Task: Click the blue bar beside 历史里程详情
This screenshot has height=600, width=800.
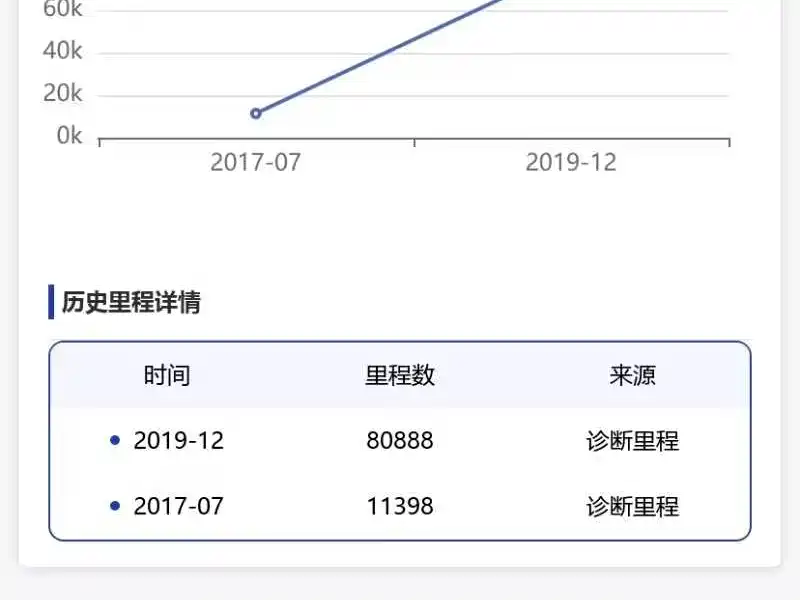Action: pyautogui.click(x=51, y=302)
